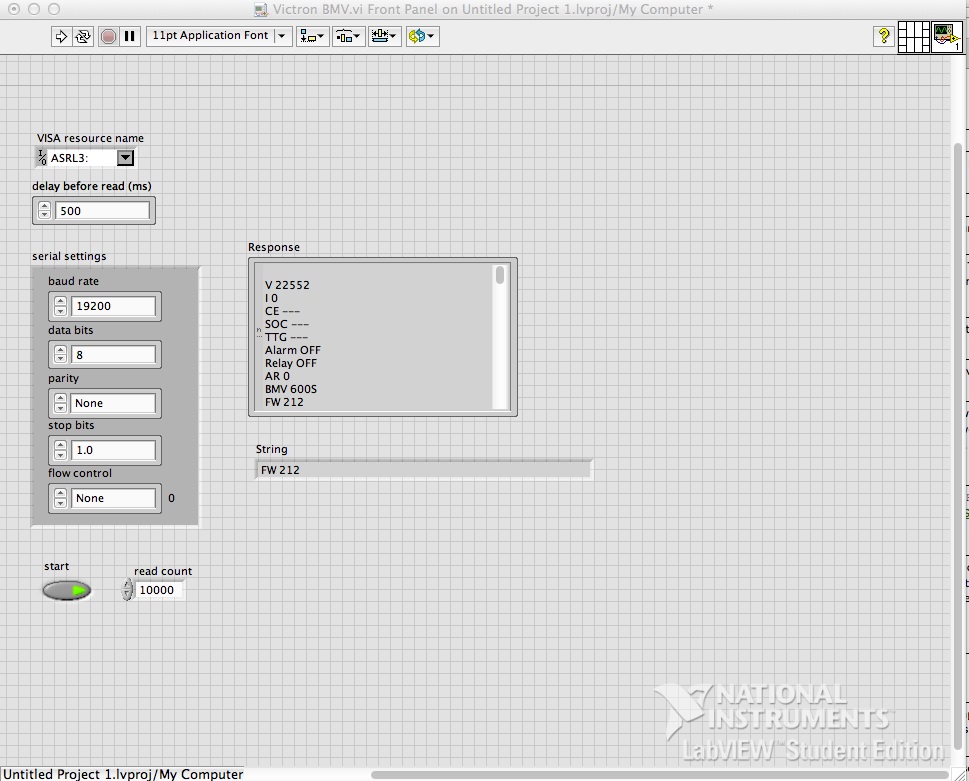Click the read count stepper arrows
Viewport: 969px width, 781px height.
[x=127, y=589]
